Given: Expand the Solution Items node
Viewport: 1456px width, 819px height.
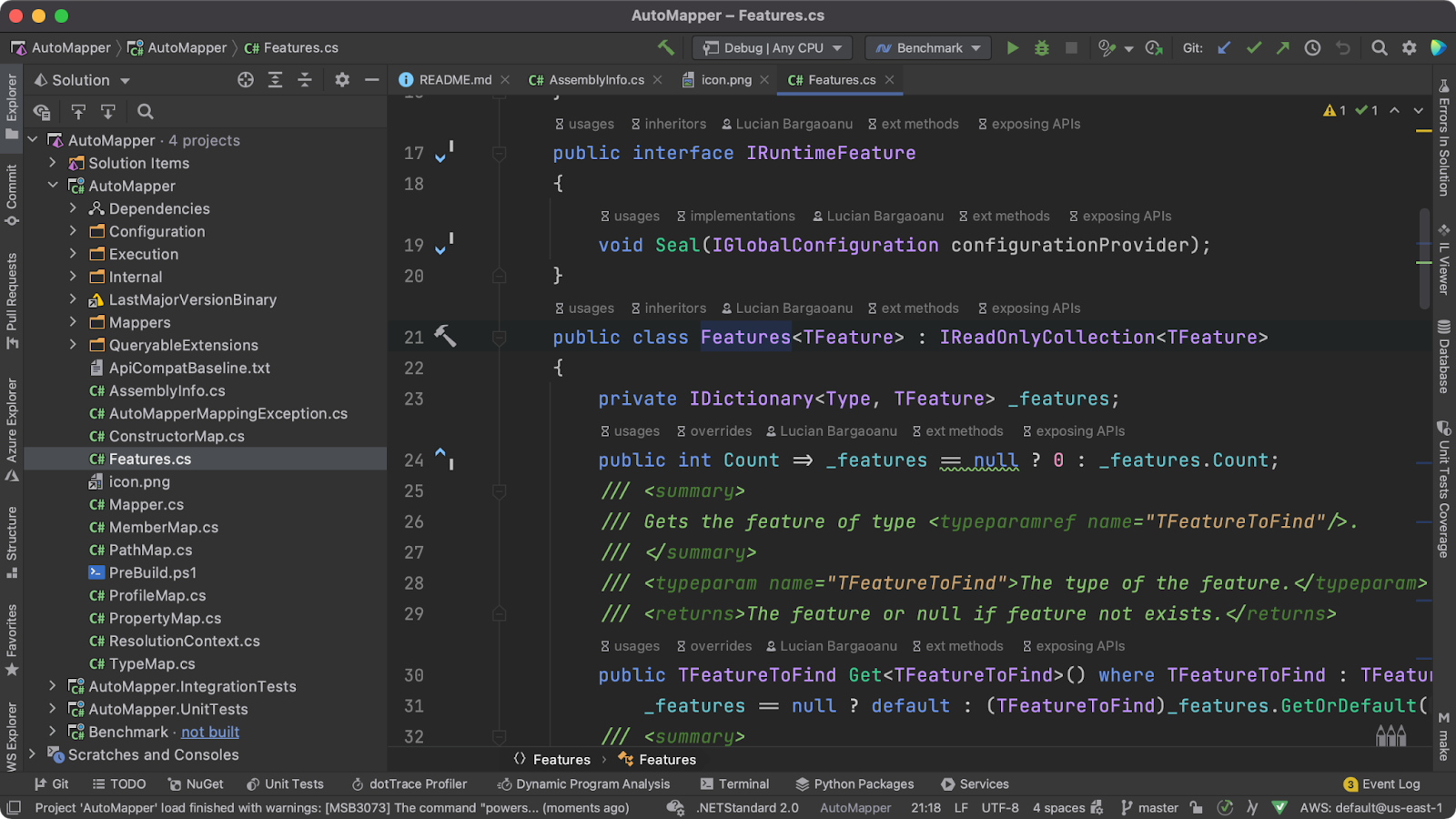Looking at the screenshot, I should pos(52,163).
